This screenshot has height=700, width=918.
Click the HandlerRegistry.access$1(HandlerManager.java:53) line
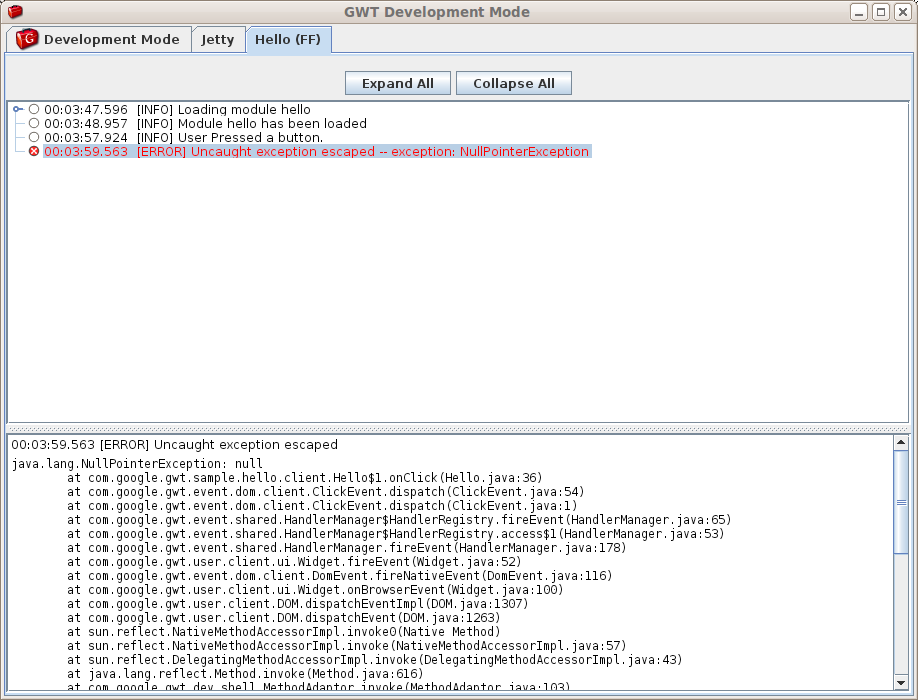coord(396,534)
